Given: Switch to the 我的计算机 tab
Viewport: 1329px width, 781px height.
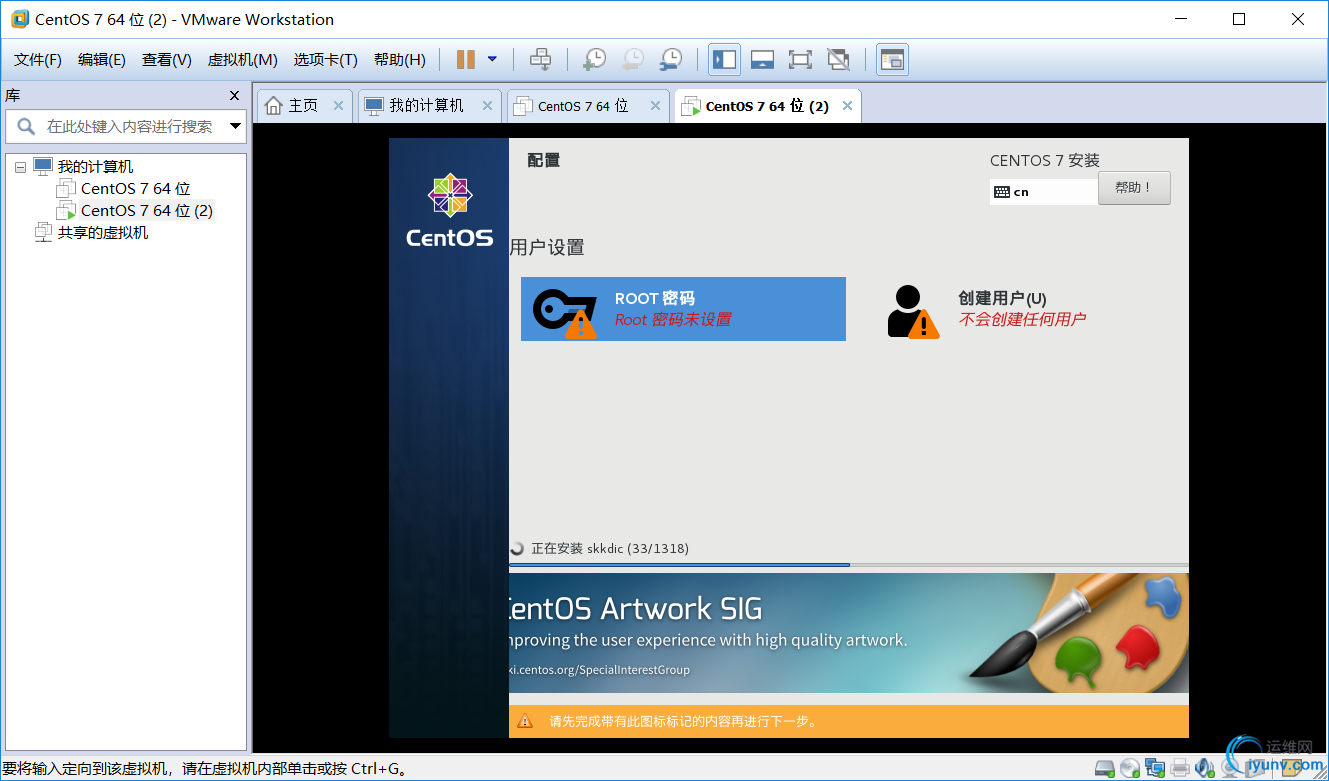Looking at the screenshot, I should (427, 106).
